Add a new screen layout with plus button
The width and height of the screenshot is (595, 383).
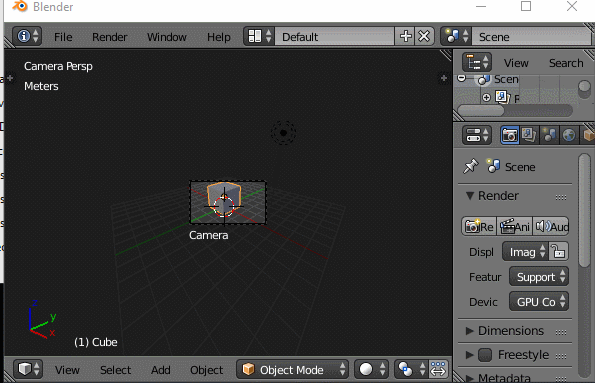pos(405,36)
